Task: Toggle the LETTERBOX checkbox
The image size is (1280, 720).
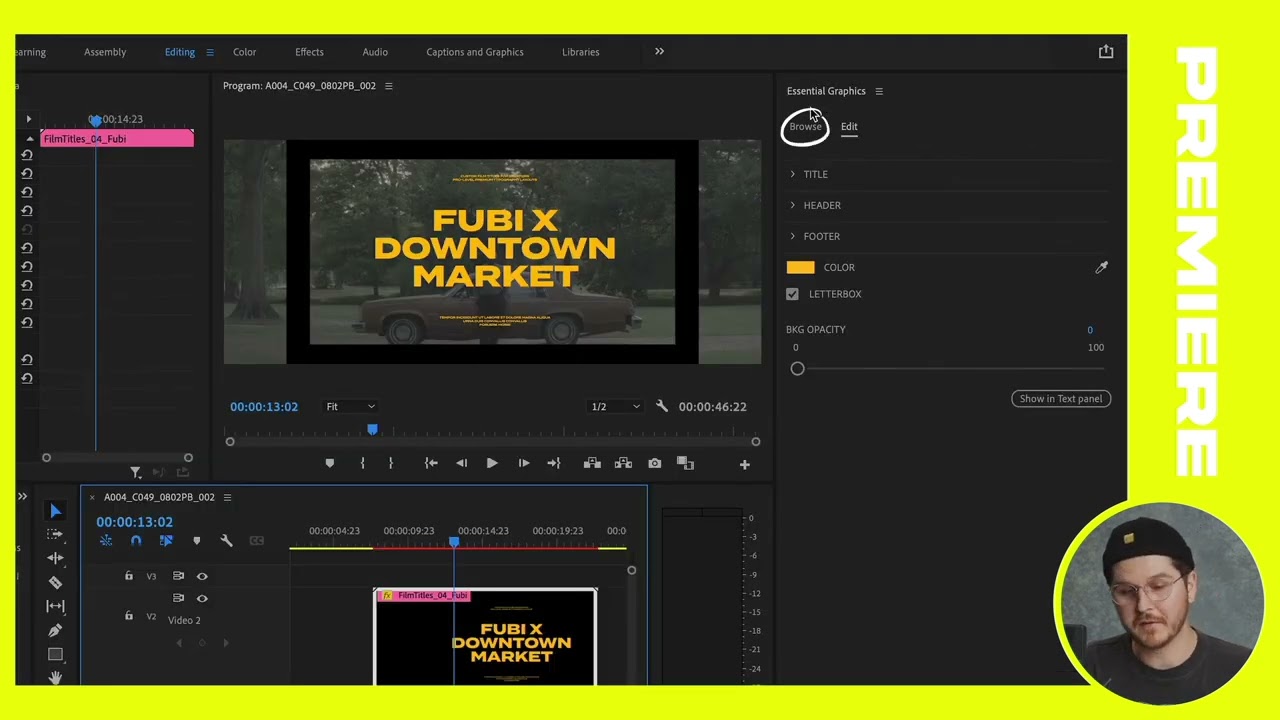Action: coord(792,294)
